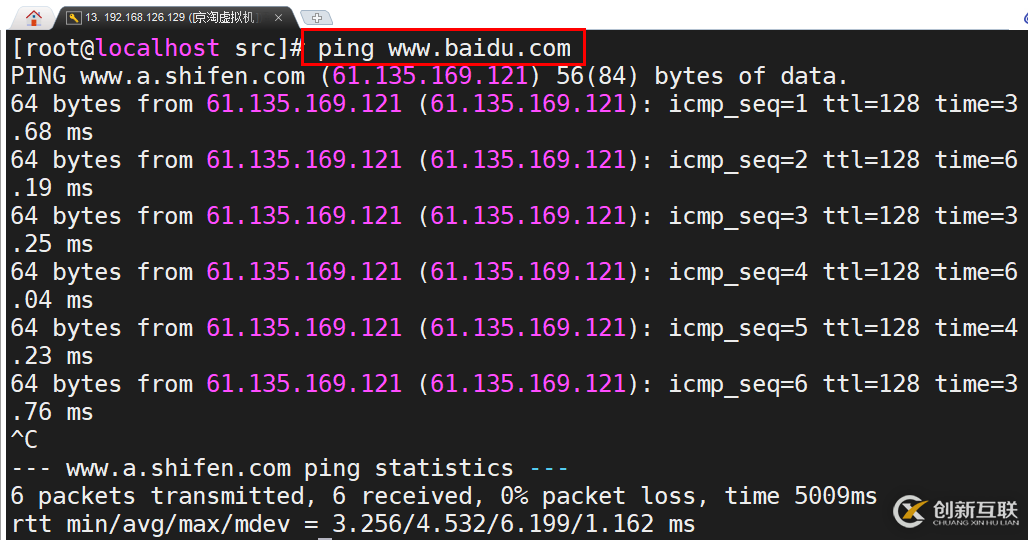Image resolution: width=1028 pixels, height=540 pixels.
Task: Close the 192.168.126.129 session tab
Action: [x=279, y=18]
